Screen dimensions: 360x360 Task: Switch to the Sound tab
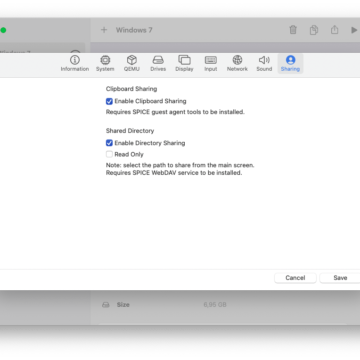point(264,63)
